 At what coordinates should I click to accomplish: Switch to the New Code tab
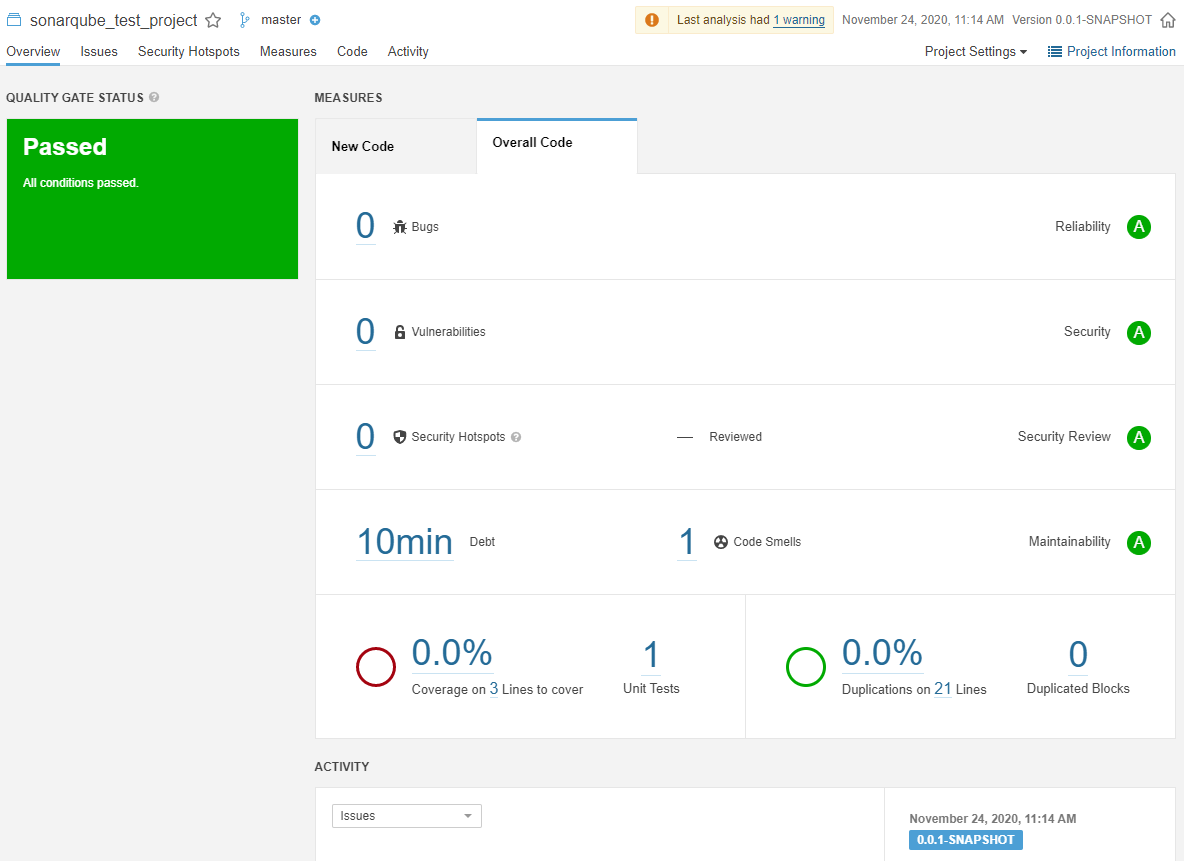point(396,147)
